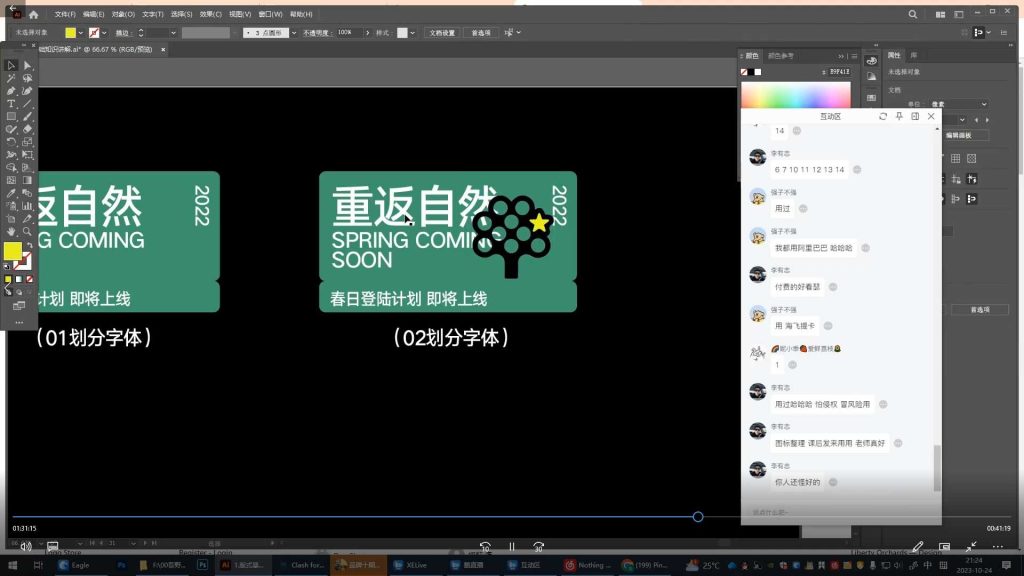The width and height of the screenshot is (1024, 576).
Task: Open the search icon in top bar
Action: coord(912,14)
